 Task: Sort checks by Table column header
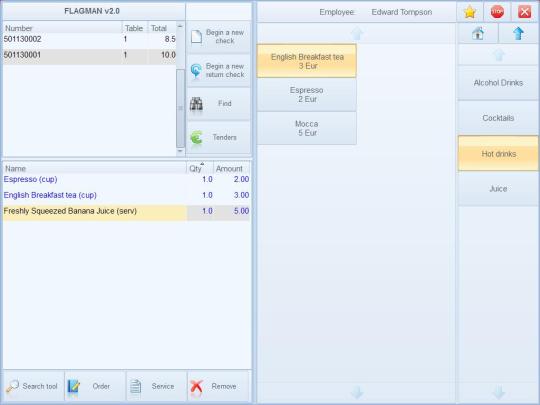[x=135, y=28]
